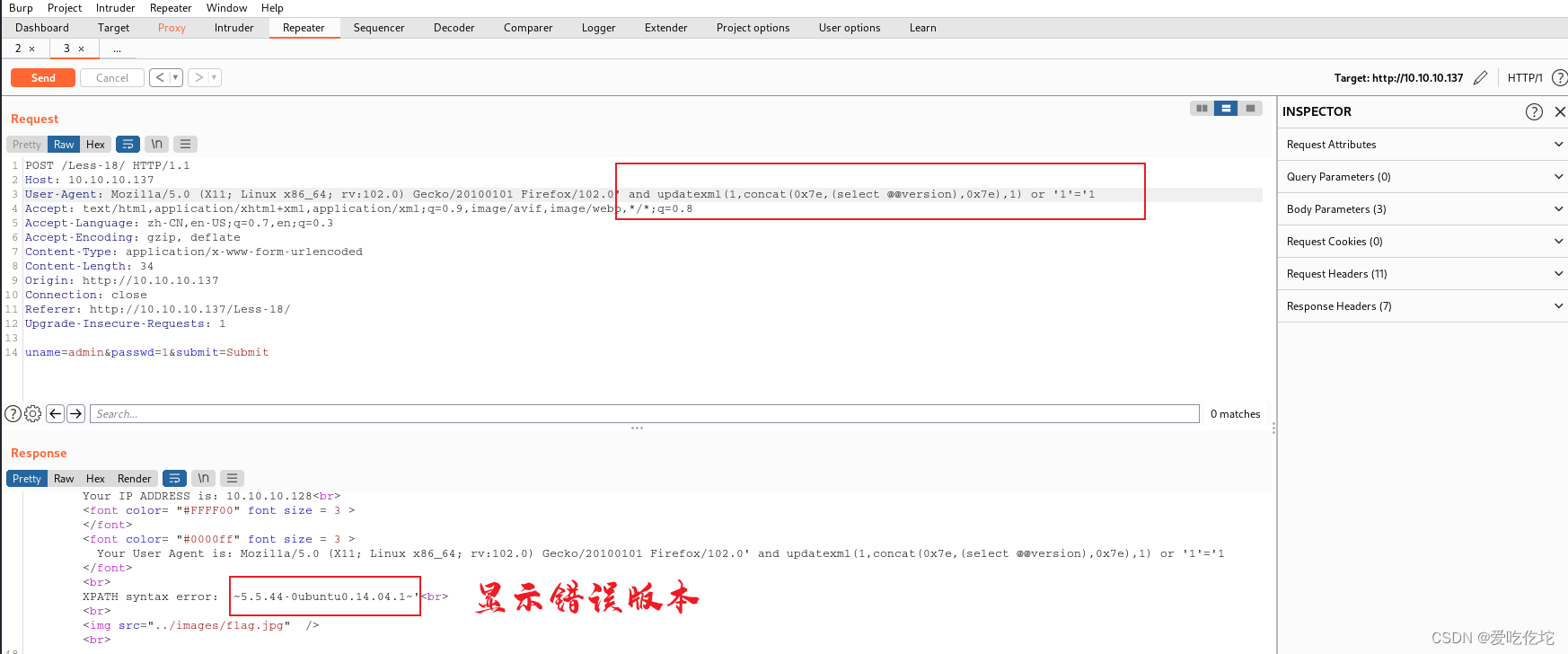Switch to the Extender tab
The height and width of the screenshot is (654, 1568).
(x=666, y=28)
